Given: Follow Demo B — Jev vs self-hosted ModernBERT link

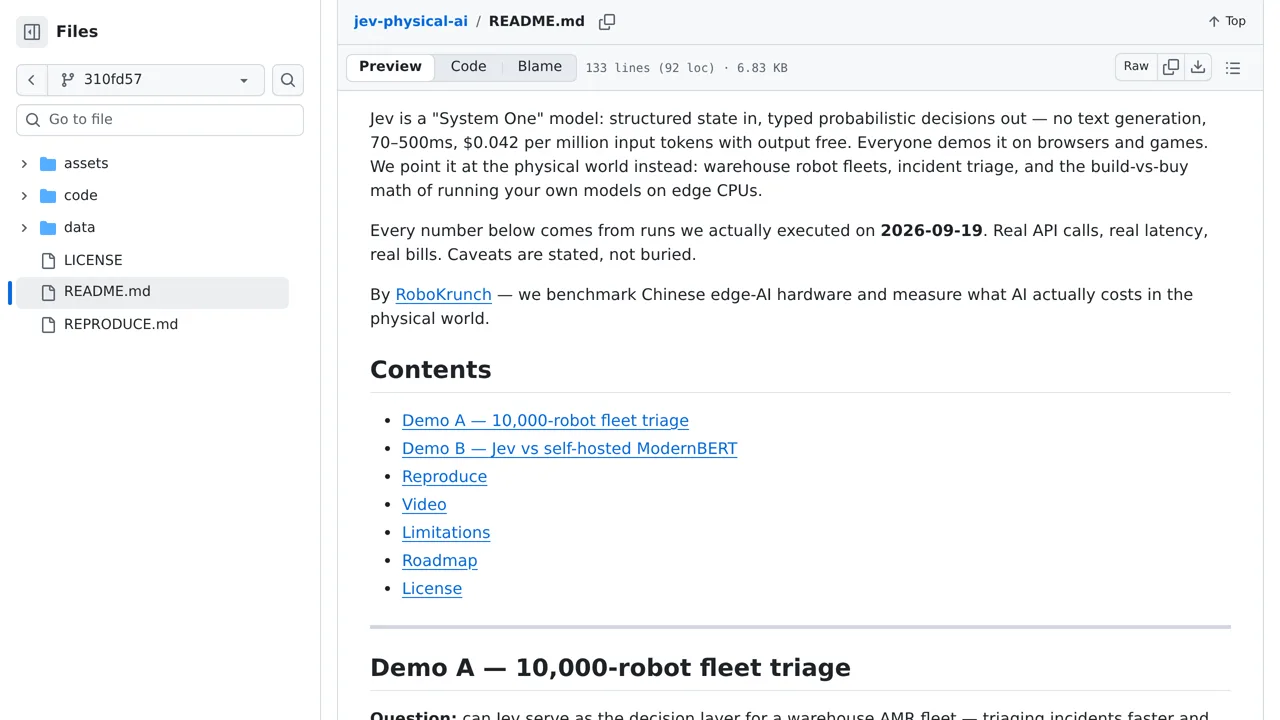Looking at the screenshot, I should (569, 448).
